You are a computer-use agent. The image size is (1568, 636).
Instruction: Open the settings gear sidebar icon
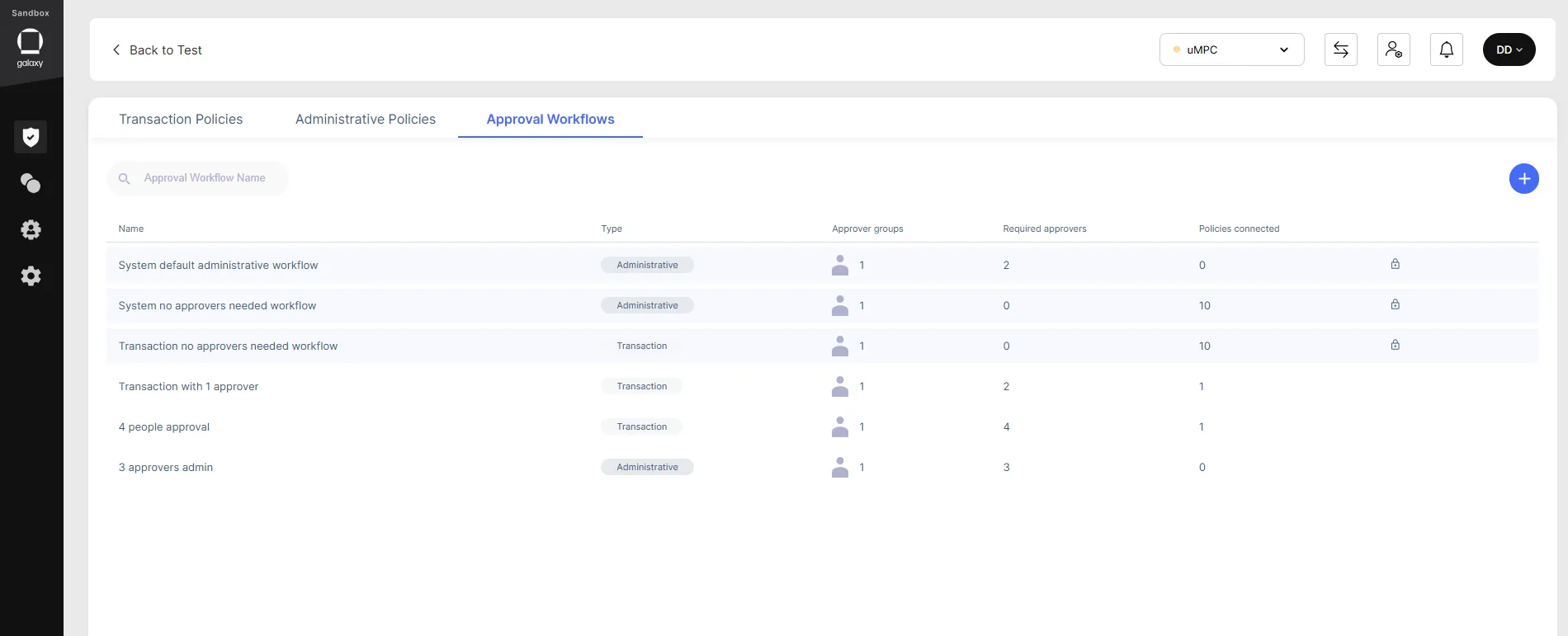tap(31, 276)
